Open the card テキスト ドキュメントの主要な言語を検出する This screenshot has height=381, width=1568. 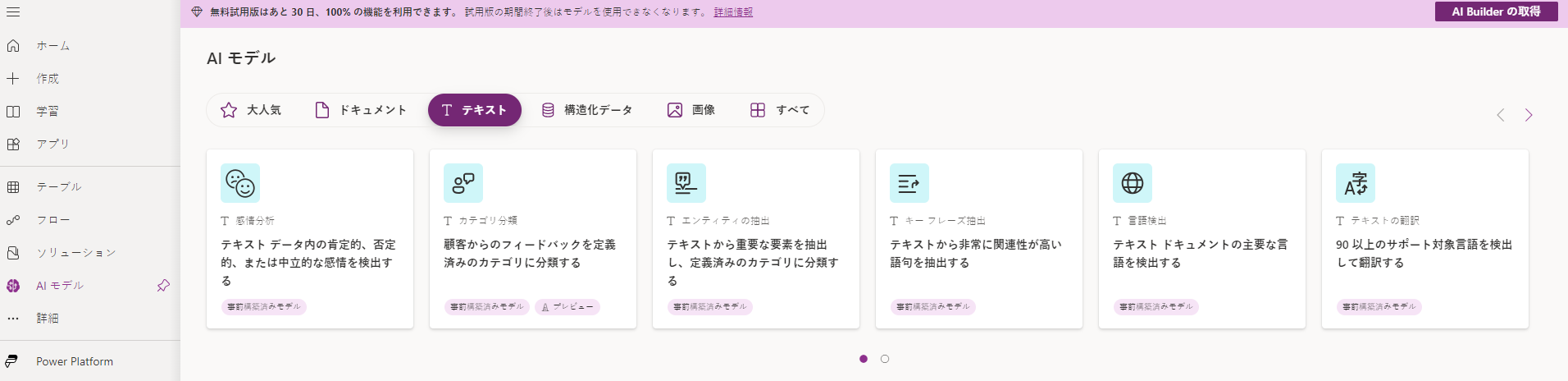[x=1202, y=239]
